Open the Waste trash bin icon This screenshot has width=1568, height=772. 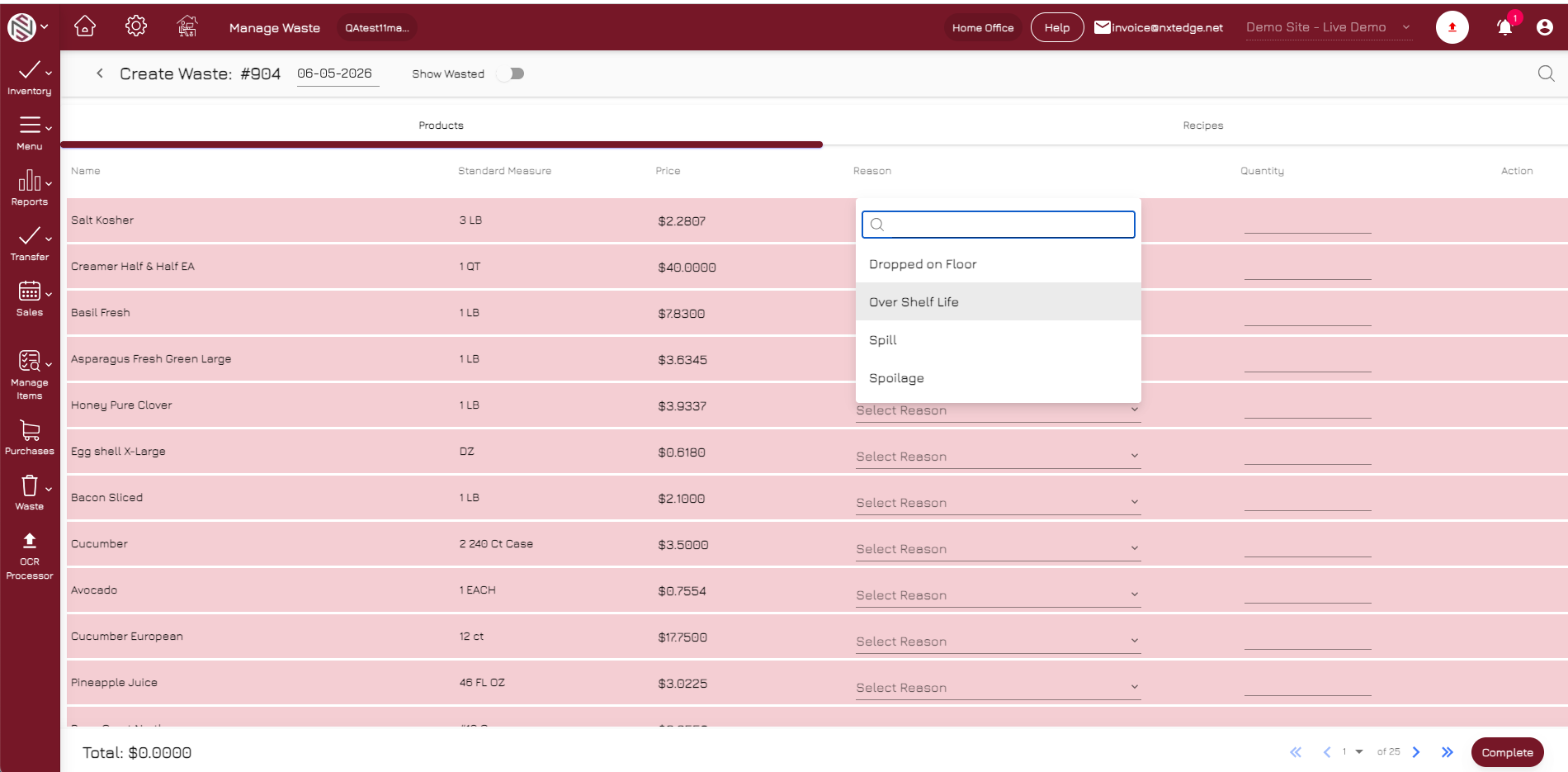(30, 485)
